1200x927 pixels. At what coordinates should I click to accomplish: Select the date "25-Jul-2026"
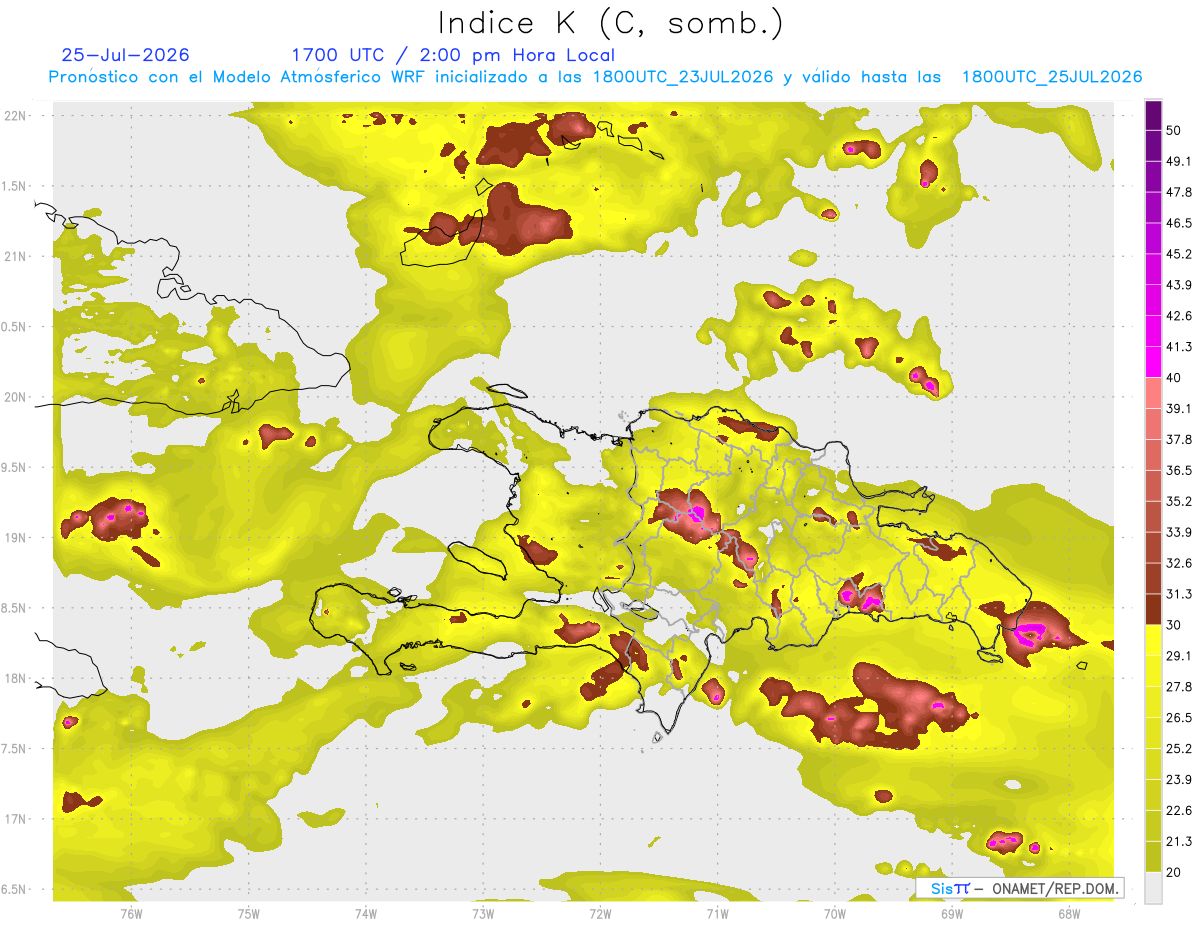point(125,55)
